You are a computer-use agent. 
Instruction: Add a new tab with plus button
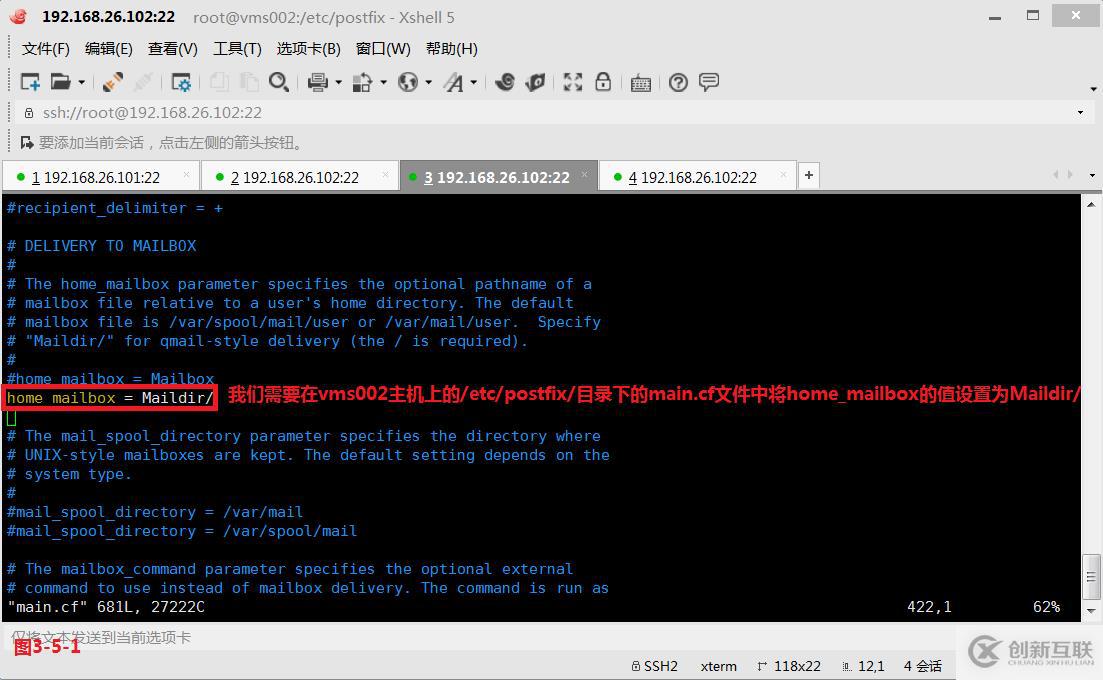(x=809, y=175)
